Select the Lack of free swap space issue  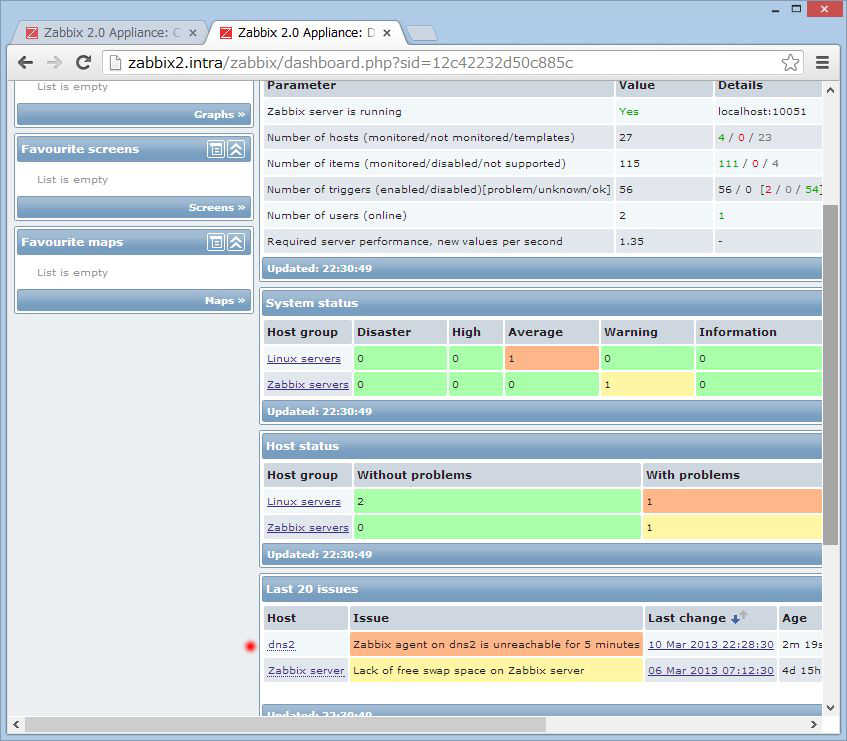[x=468, y=670]
